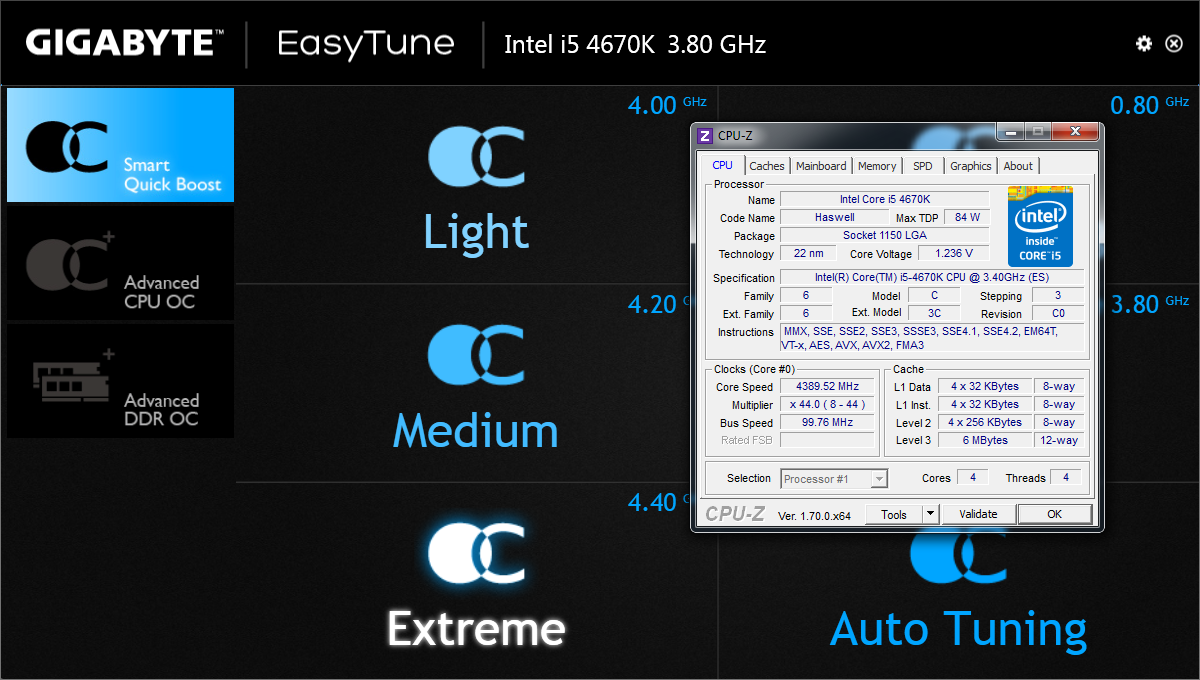1200x680 pixels.
Task: Minimize the CPU-Z window
Action: tap(1009, 131)
